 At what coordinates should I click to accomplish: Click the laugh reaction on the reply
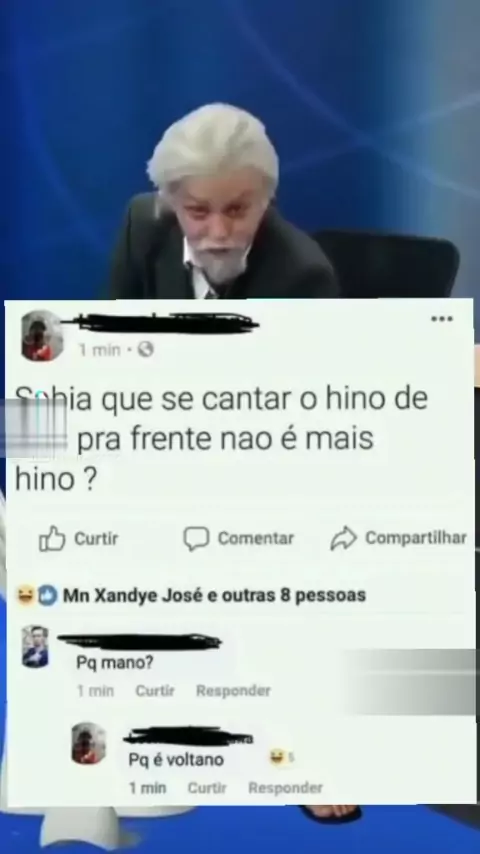277,757
